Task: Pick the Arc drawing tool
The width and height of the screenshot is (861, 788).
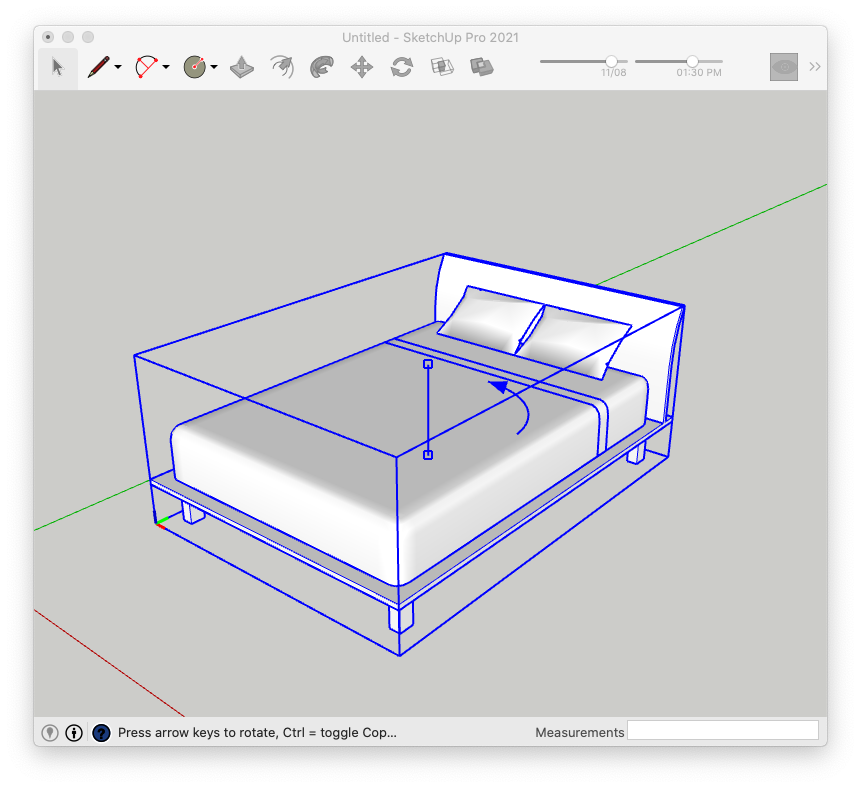Action: pyautogui.click(x=146, y=68)
